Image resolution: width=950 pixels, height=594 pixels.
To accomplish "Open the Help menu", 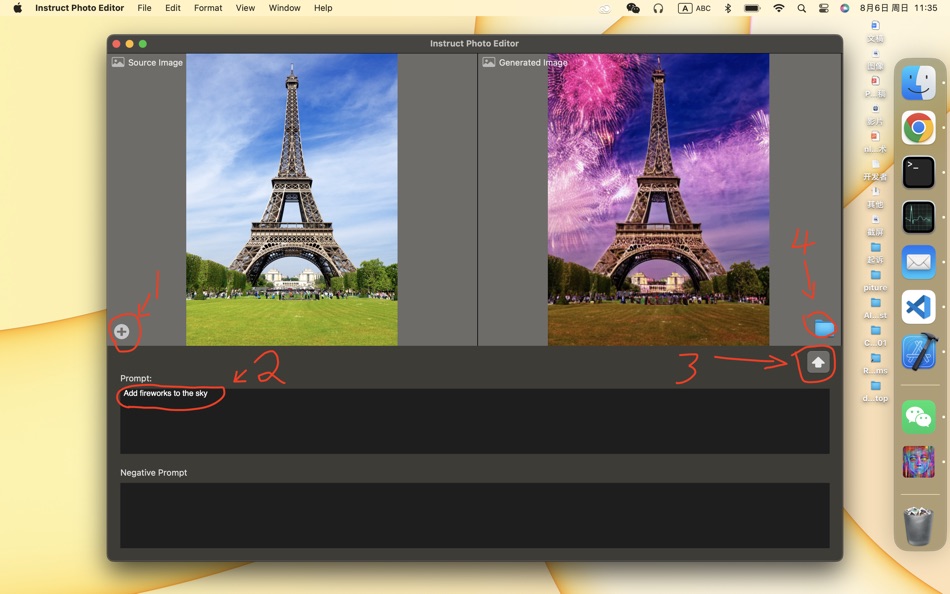I will (323, 8).
